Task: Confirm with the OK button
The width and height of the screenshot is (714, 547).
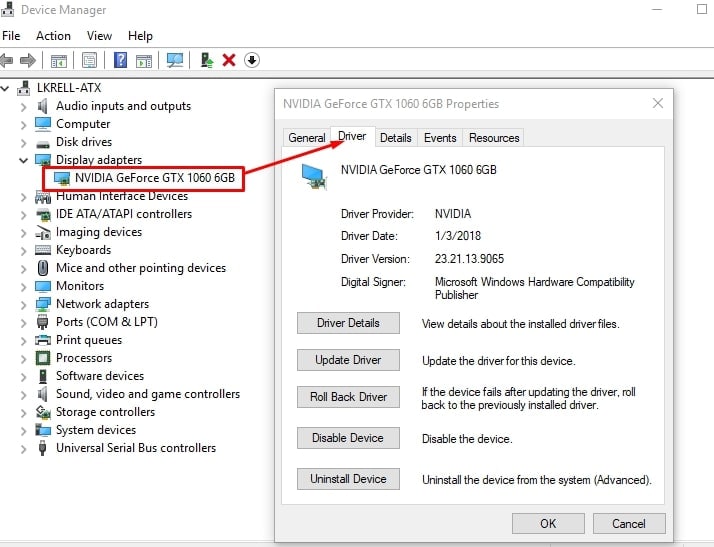Action: pos(548,523)
